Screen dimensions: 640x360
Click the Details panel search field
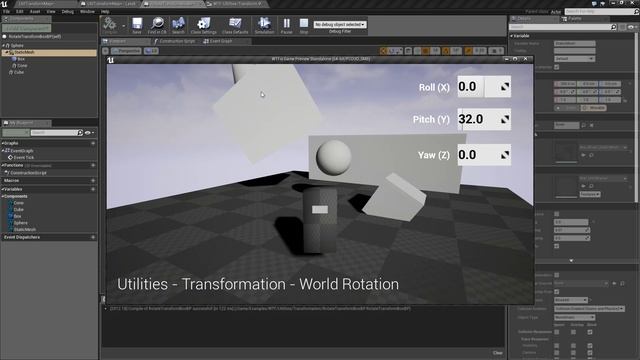(x=563, y=27)
